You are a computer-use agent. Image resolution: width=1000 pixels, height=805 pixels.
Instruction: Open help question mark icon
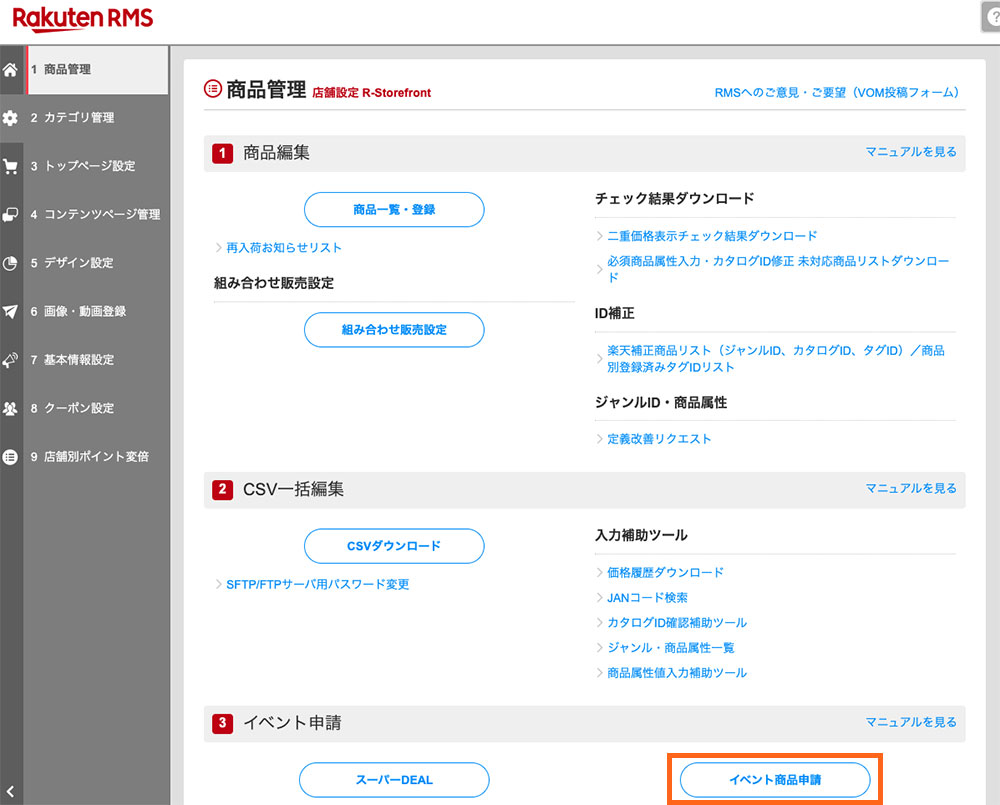991,17
